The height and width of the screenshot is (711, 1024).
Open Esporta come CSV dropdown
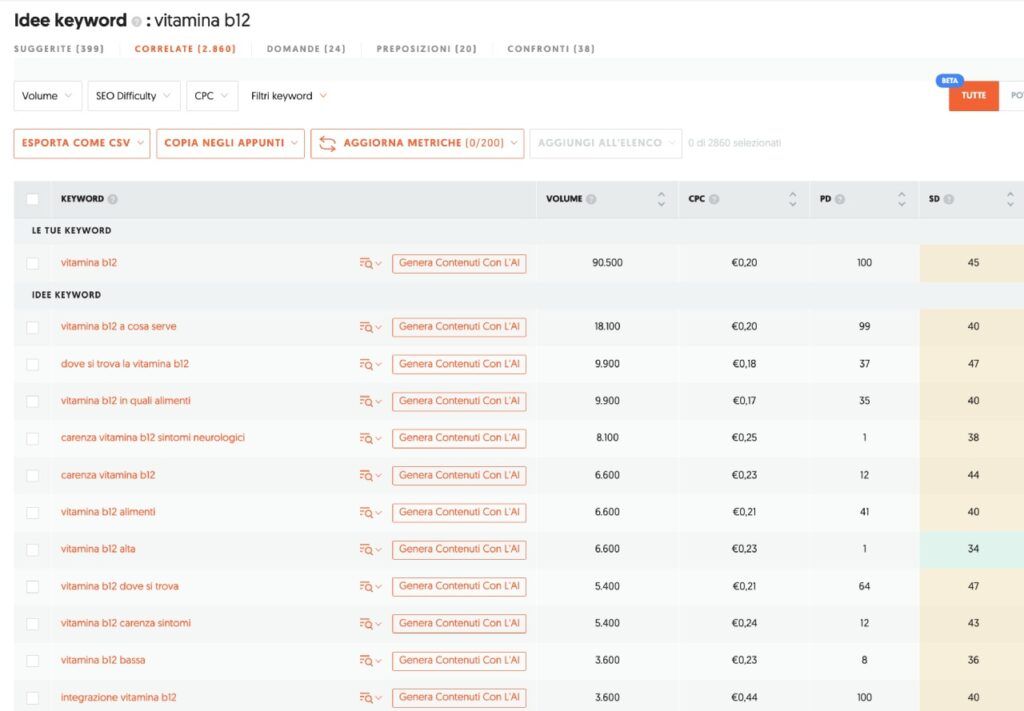[x=82, y=144]
